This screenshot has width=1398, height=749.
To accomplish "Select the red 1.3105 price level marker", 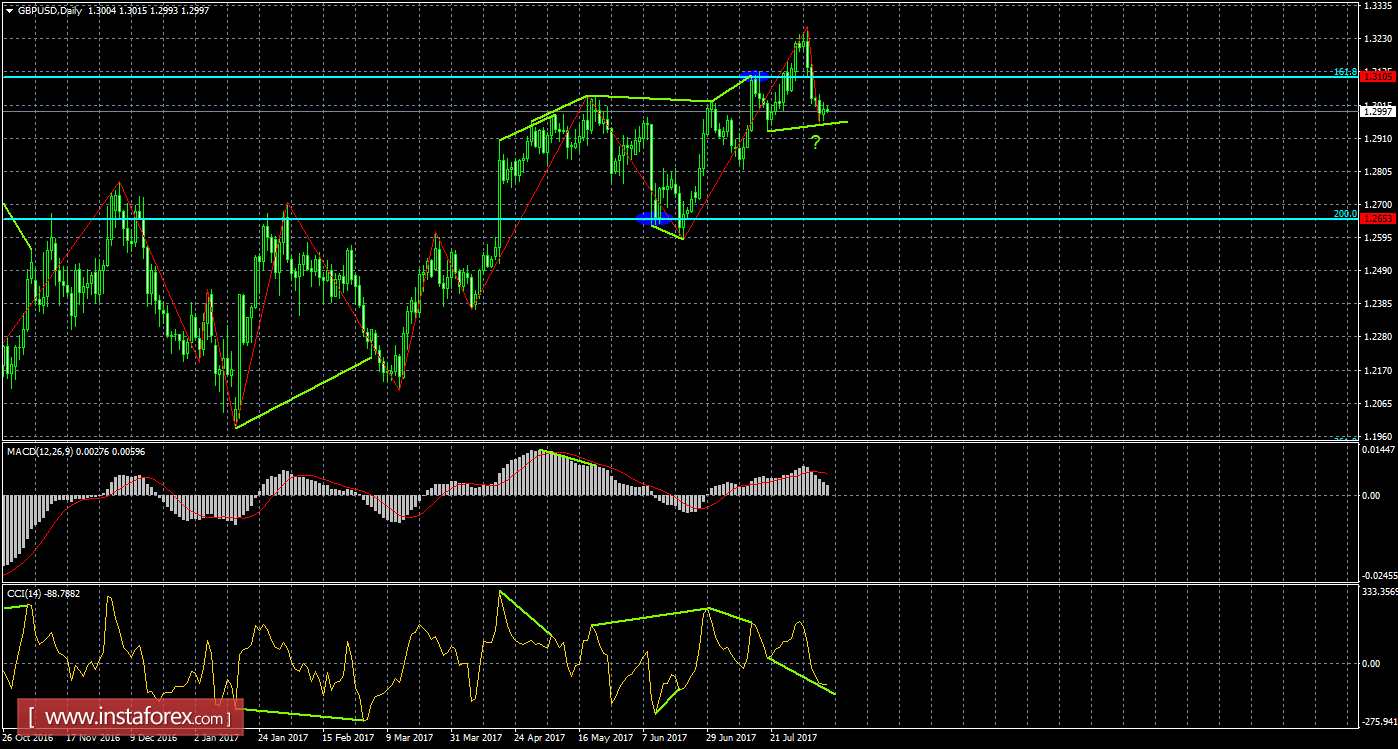I will click(x=1378, y=76).
